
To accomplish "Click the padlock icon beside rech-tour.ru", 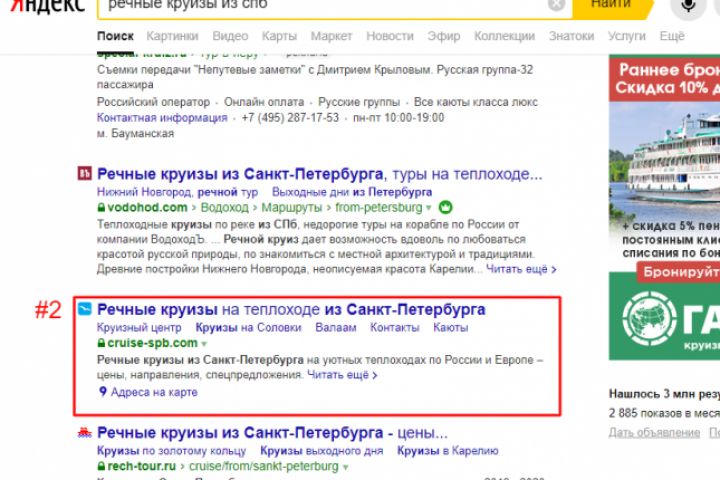I will point(101,466).
